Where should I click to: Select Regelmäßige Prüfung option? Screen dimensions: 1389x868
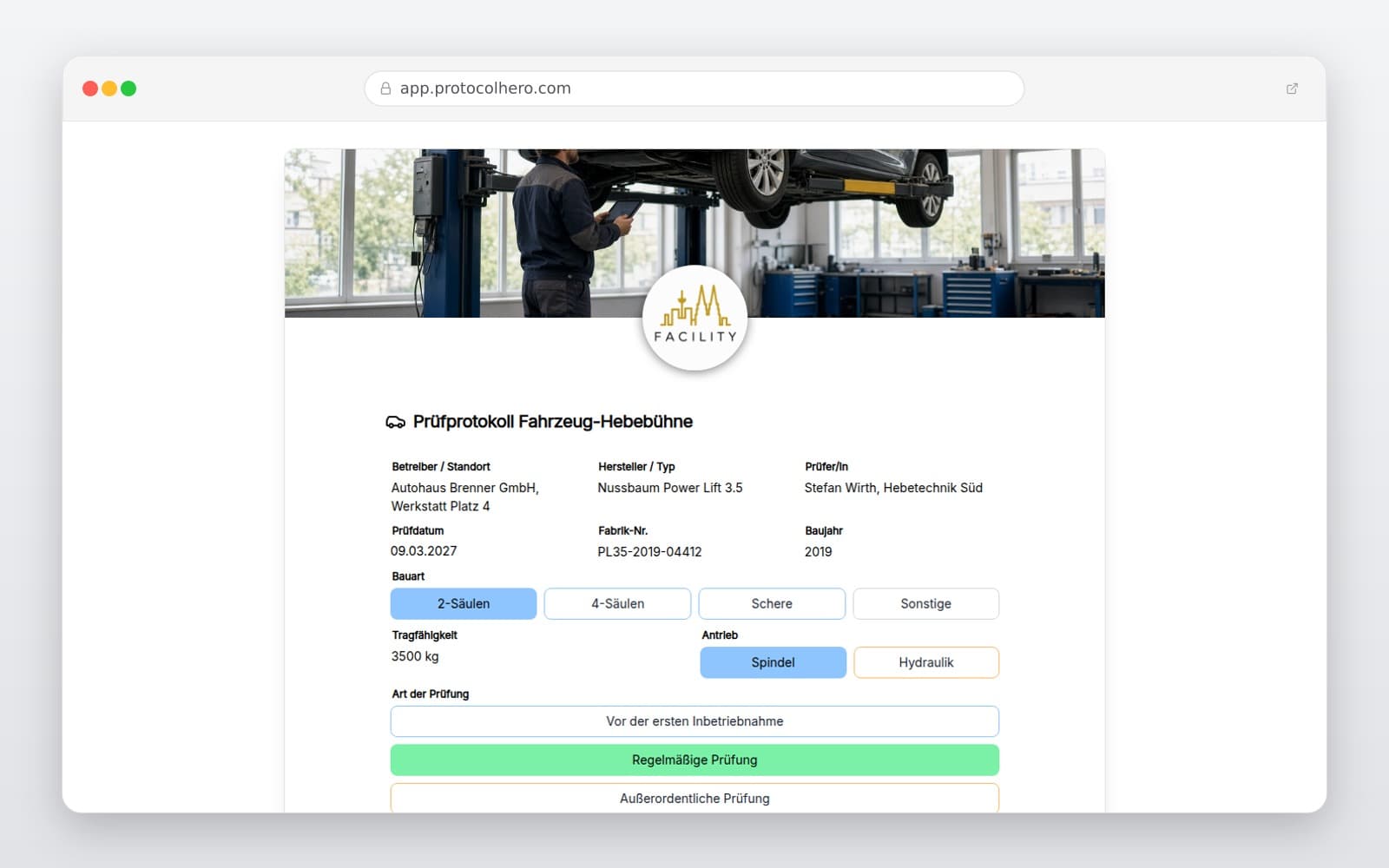[694, 759]
